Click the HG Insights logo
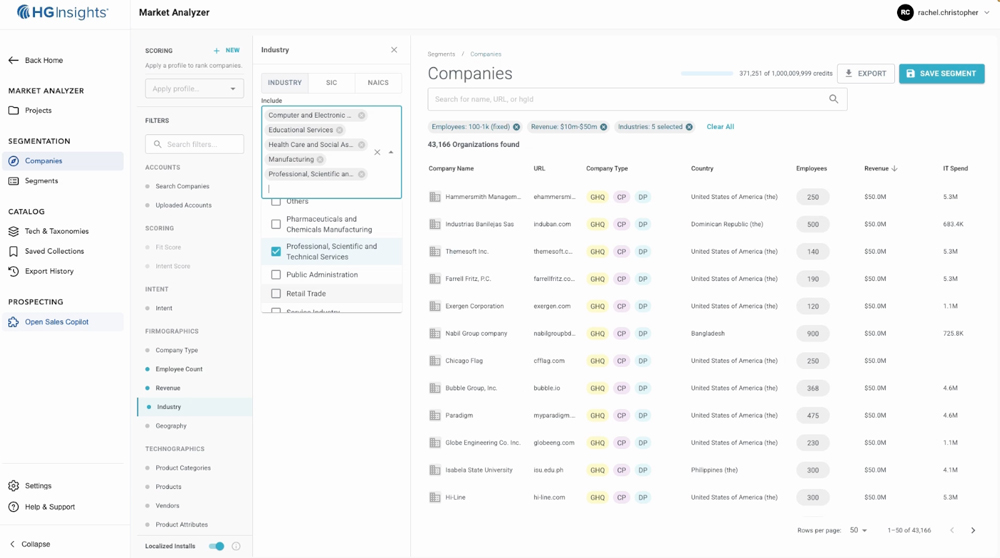This screenshot has width=1000, height=558. [62, 12]
